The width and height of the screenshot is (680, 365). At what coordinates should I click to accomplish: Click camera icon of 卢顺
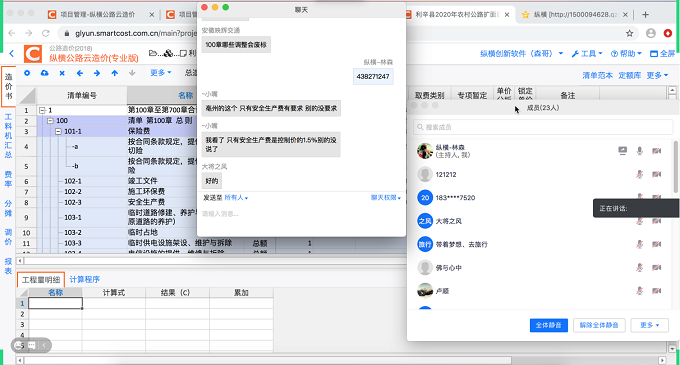pyautogui.click(x=657, y=290)
